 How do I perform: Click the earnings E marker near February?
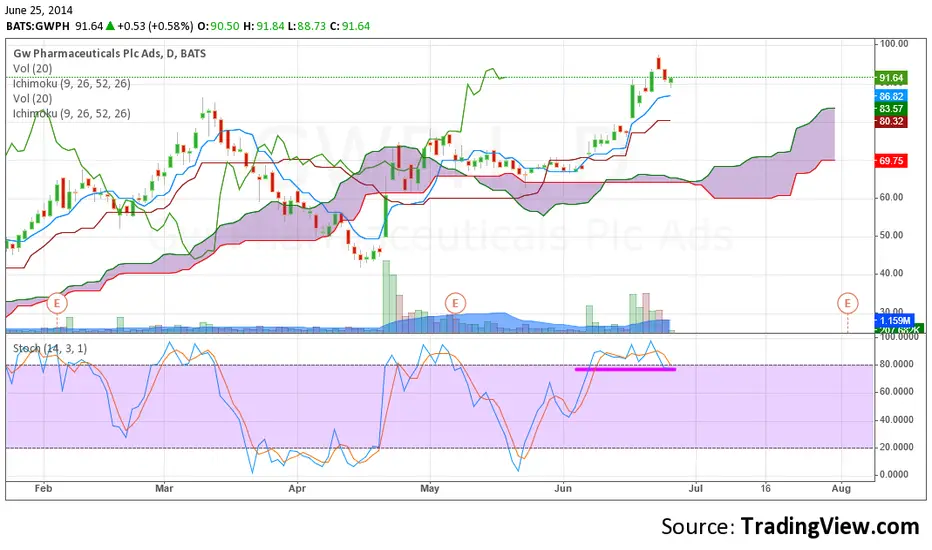(x=57, y=303)
